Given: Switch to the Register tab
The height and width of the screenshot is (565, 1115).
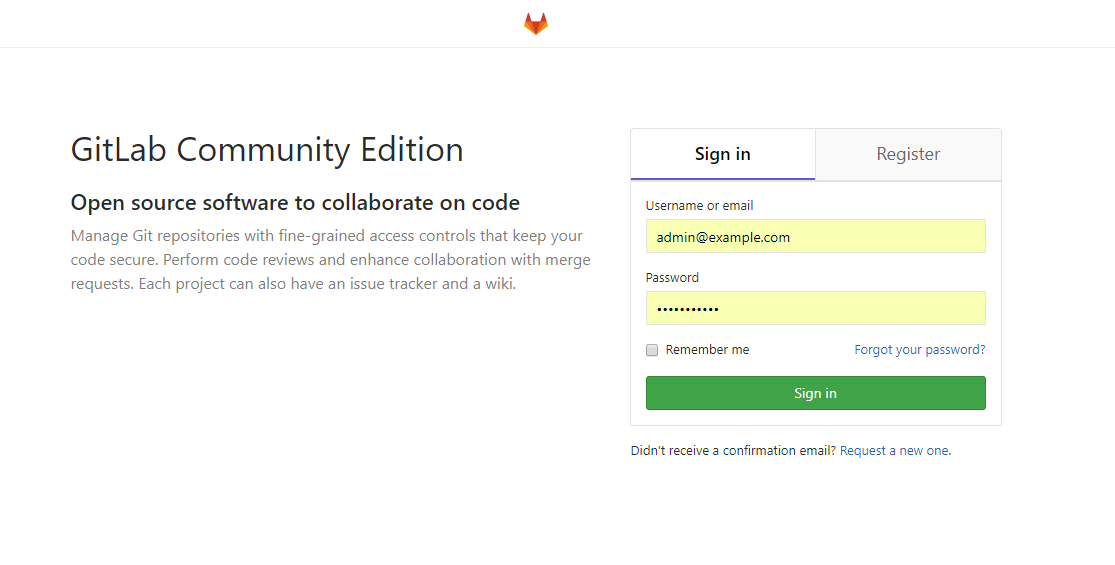Looking at the screenshot, I should click(908, 154).
